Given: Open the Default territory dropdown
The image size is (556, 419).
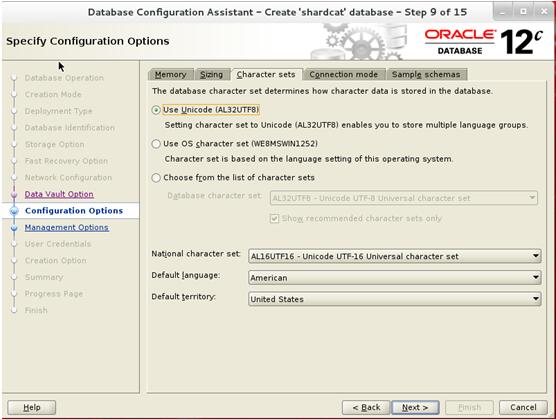Looking at the screenshot, I should click(x=395, y=299).
